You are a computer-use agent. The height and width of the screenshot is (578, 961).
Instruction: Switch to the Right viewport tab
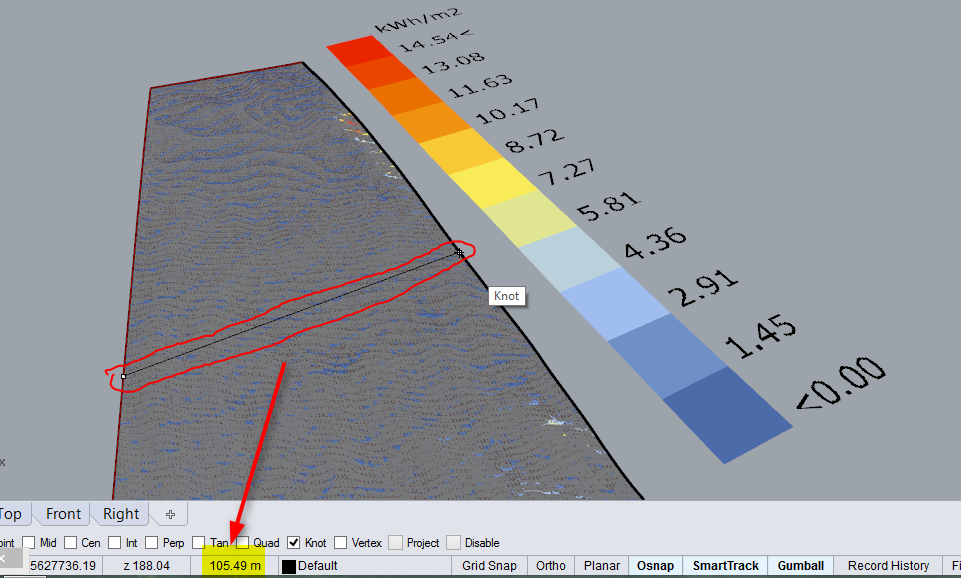coord(121,514)
